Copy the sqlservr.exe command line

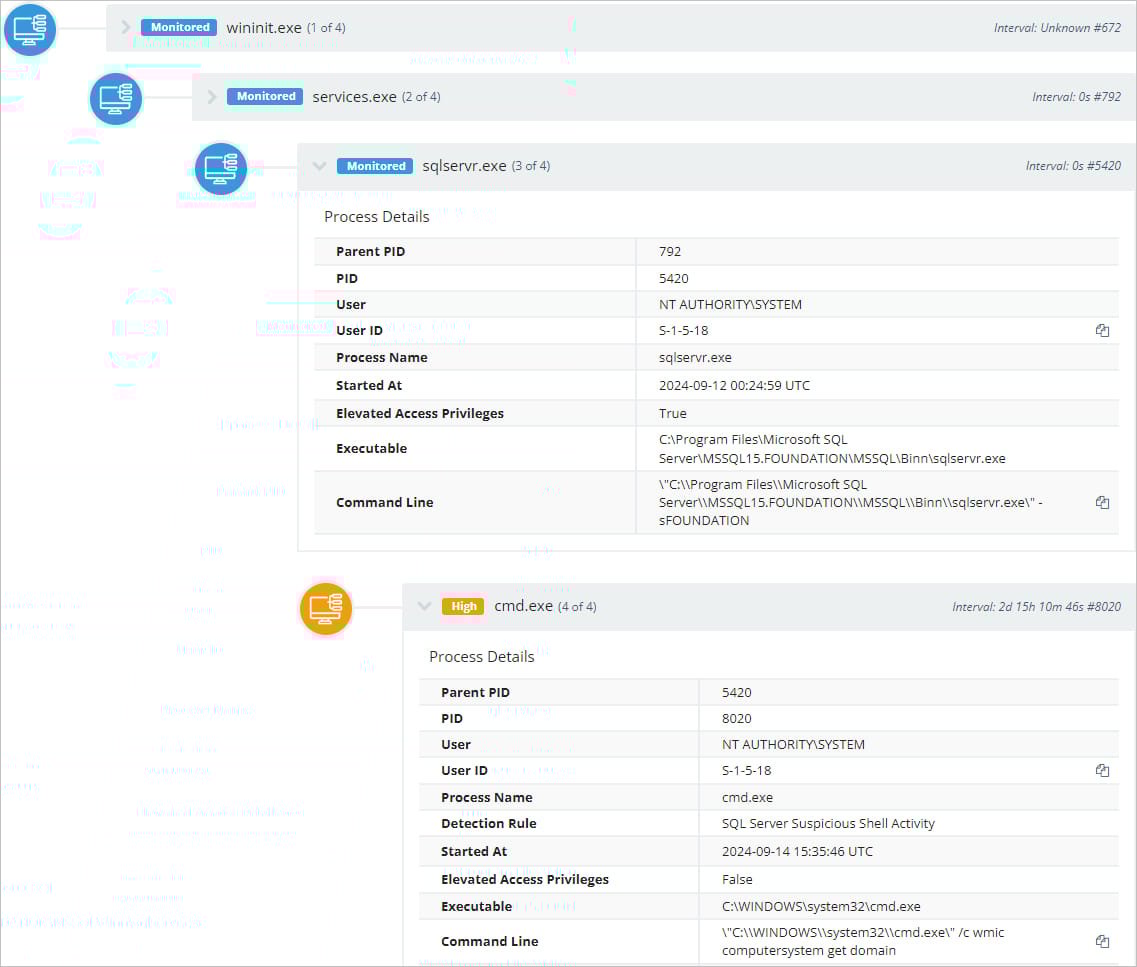pyautogui.click(x=1102, y=502)
